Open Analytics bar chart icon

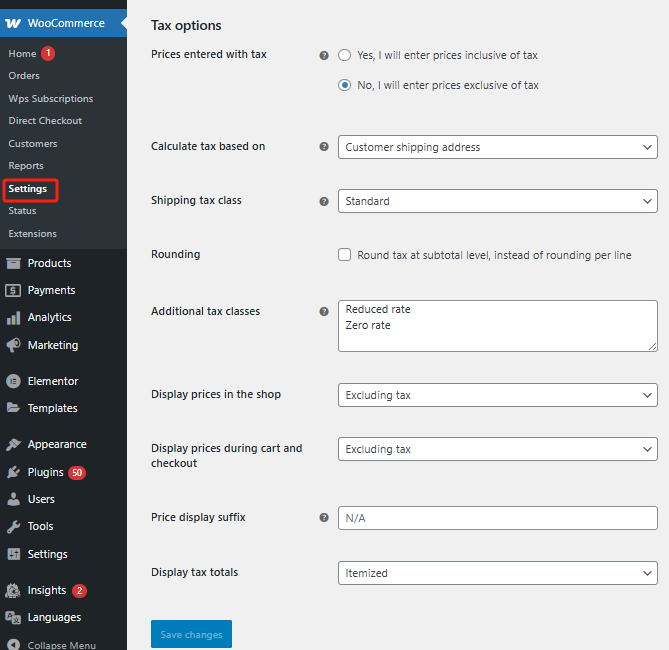click(x=13, y=317)
